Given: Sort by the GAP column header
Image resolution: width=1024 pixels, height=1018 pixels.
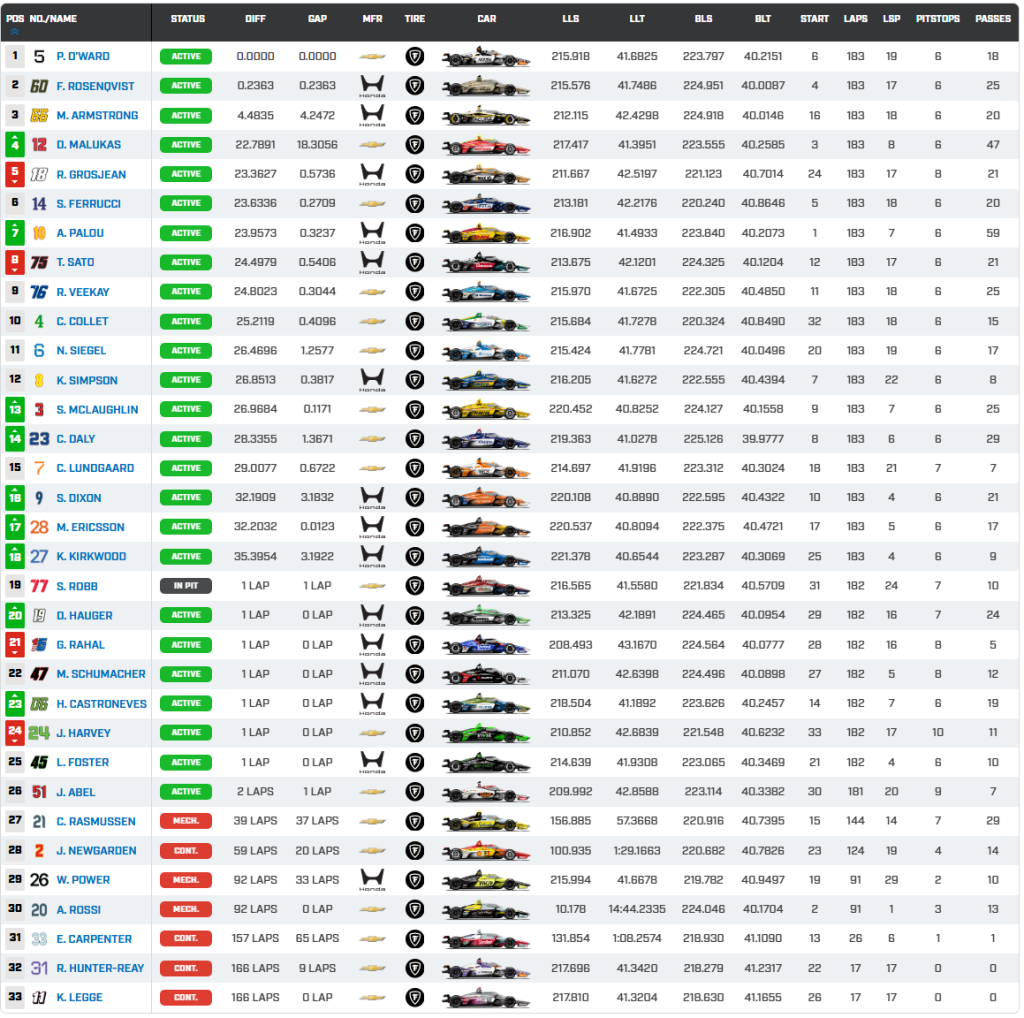Looking at the screenshot, I should [317, 19].
